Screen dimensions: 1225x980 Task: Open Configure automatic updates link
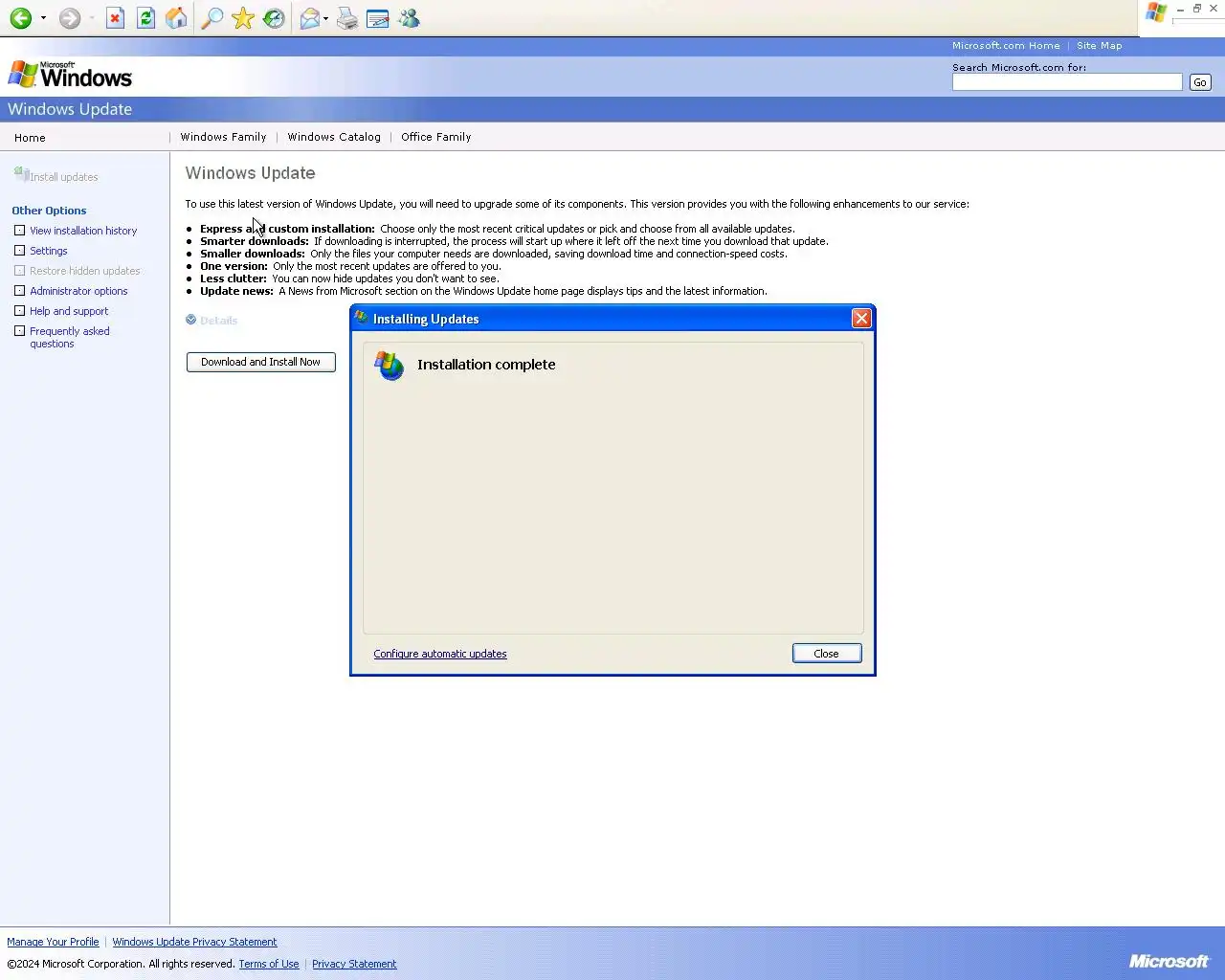tap(440, 654)
